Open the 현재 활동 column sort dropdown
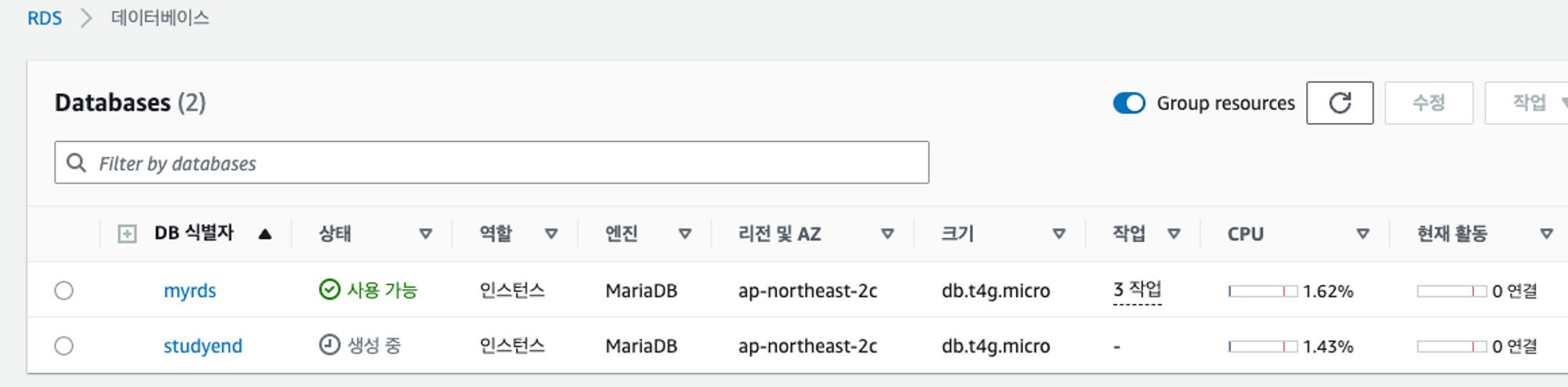Screen dimensions: 1568x387 1547,233
